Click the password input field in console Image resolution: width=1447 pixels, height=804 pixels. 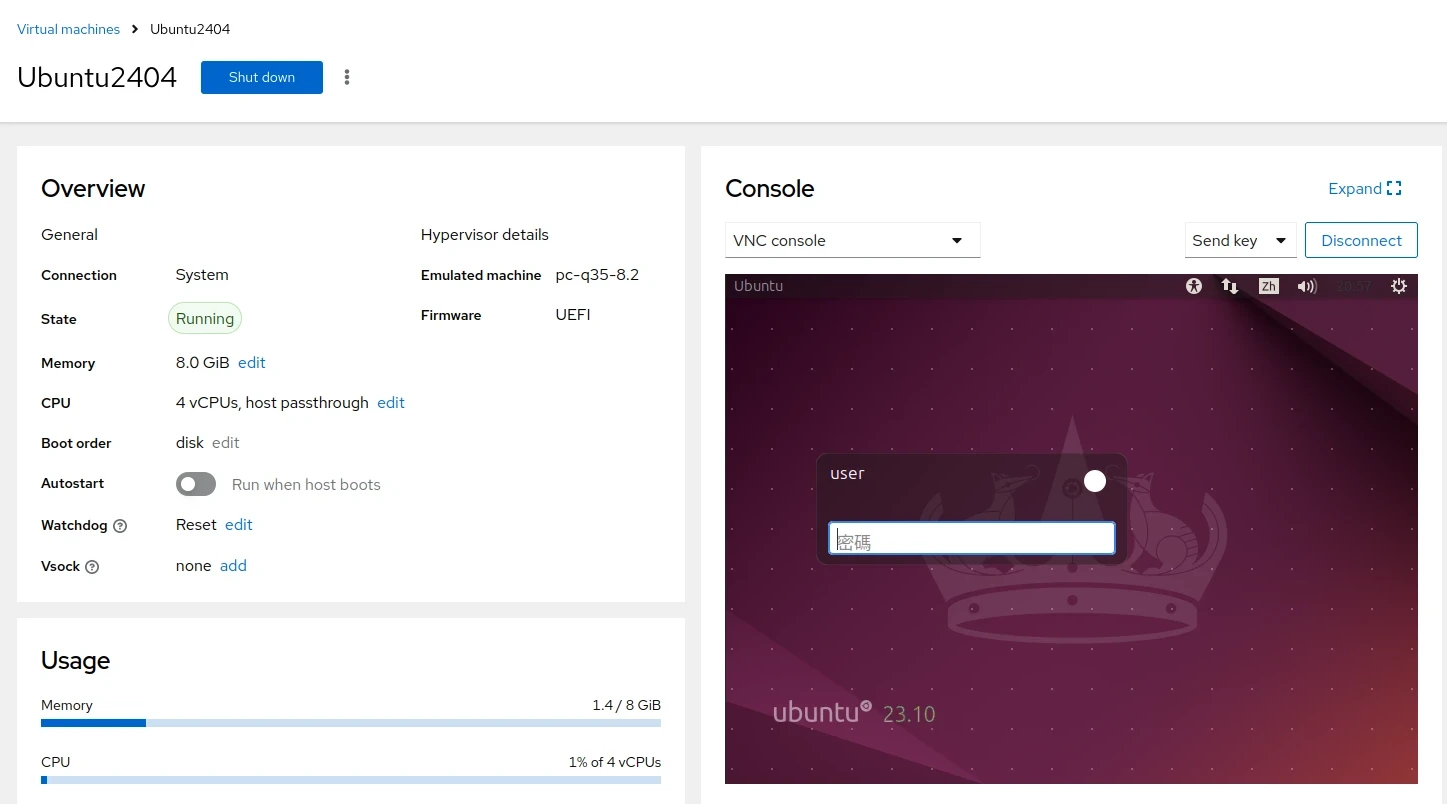971,539
